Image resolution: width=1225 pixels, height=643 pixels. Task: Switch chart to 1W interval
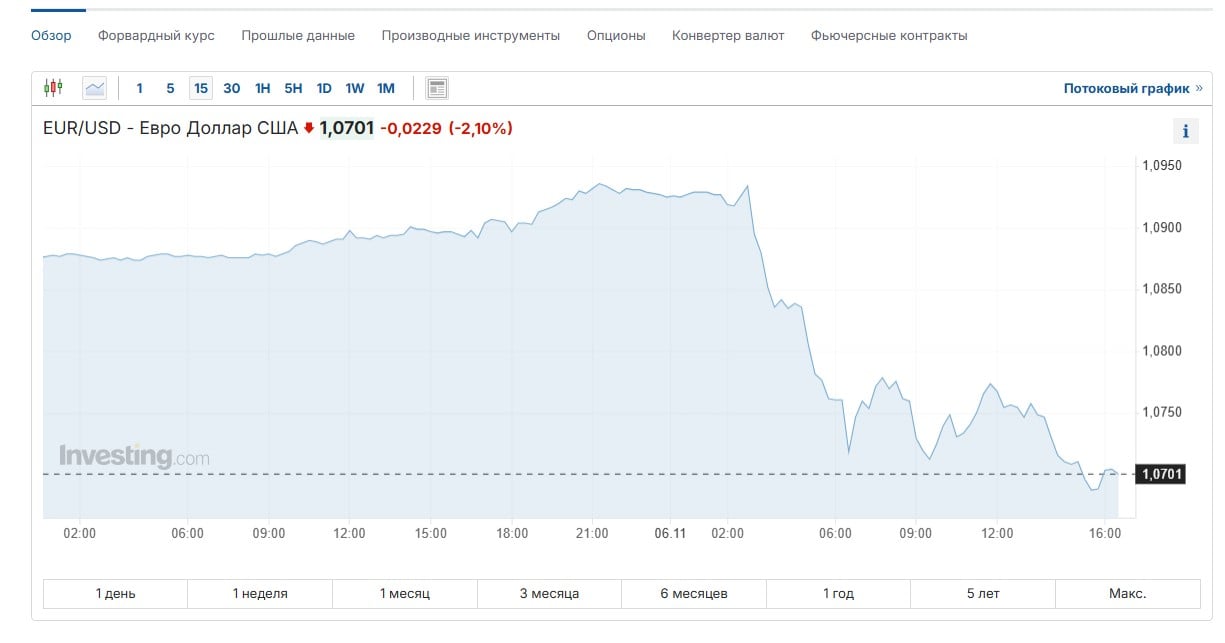pos(355,88)
